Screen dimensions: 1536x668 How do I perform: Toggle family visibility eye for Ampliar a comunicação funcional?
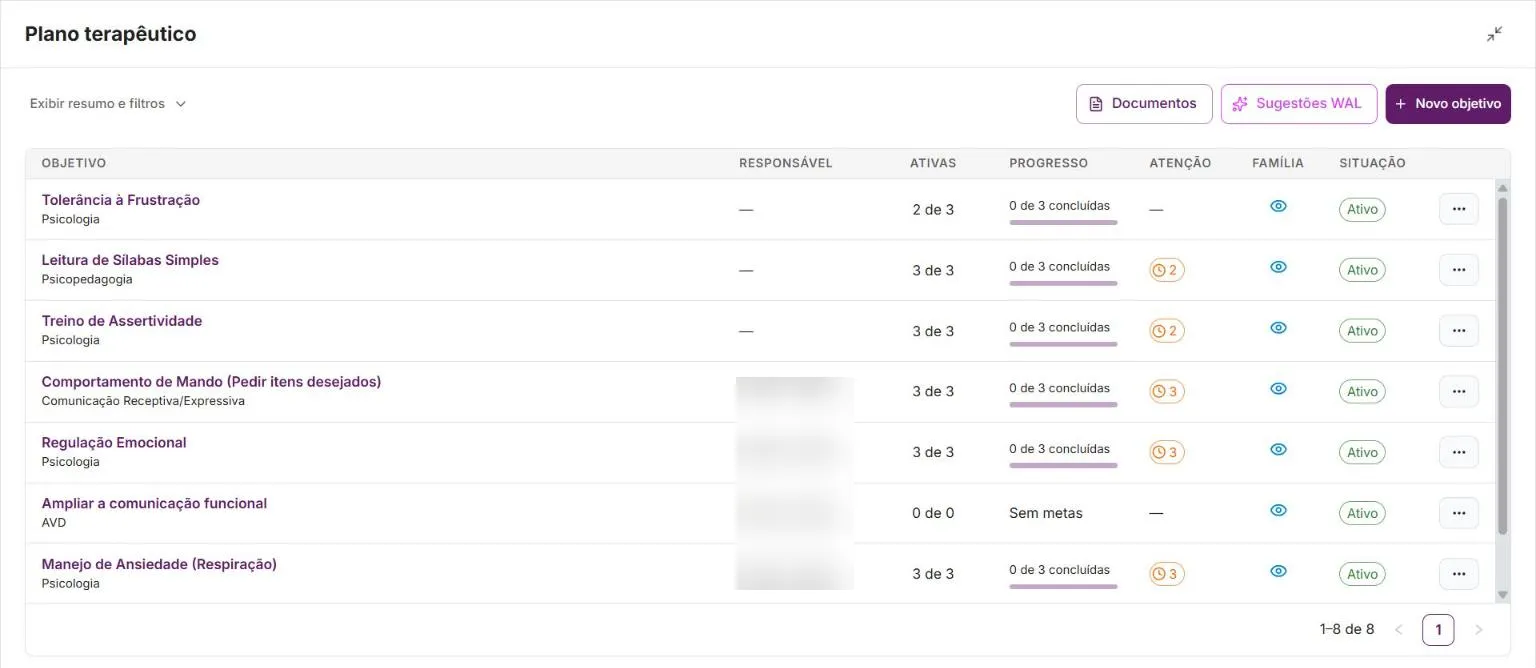click(1278, 510)
